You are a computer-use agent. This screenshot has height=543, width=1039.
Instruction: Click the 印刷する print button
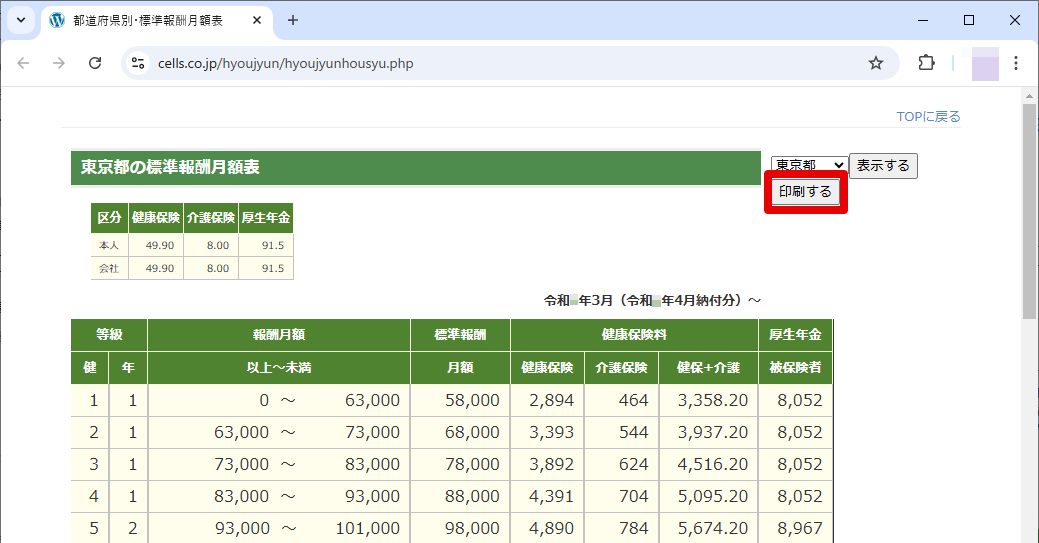(x=805, y=192)
